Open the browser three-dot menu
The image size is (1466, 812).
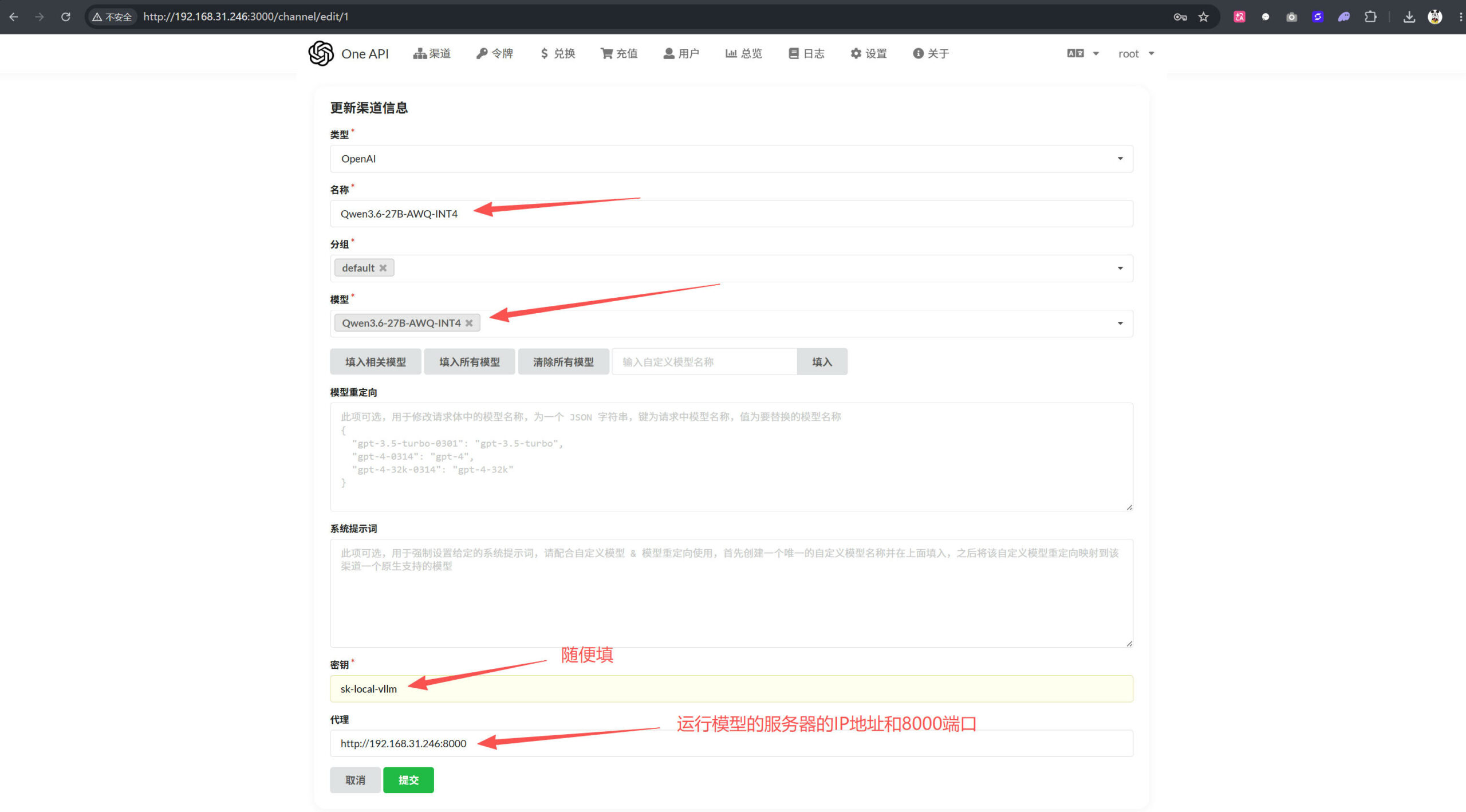point(1460,17)
